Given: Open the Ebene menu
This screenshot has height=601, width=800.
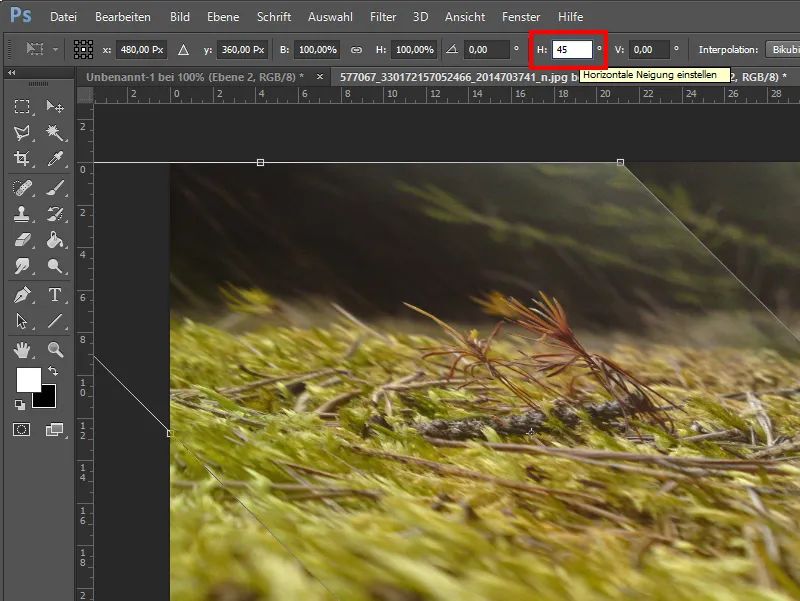Looking at the screenshot, I should coord(223,17).
